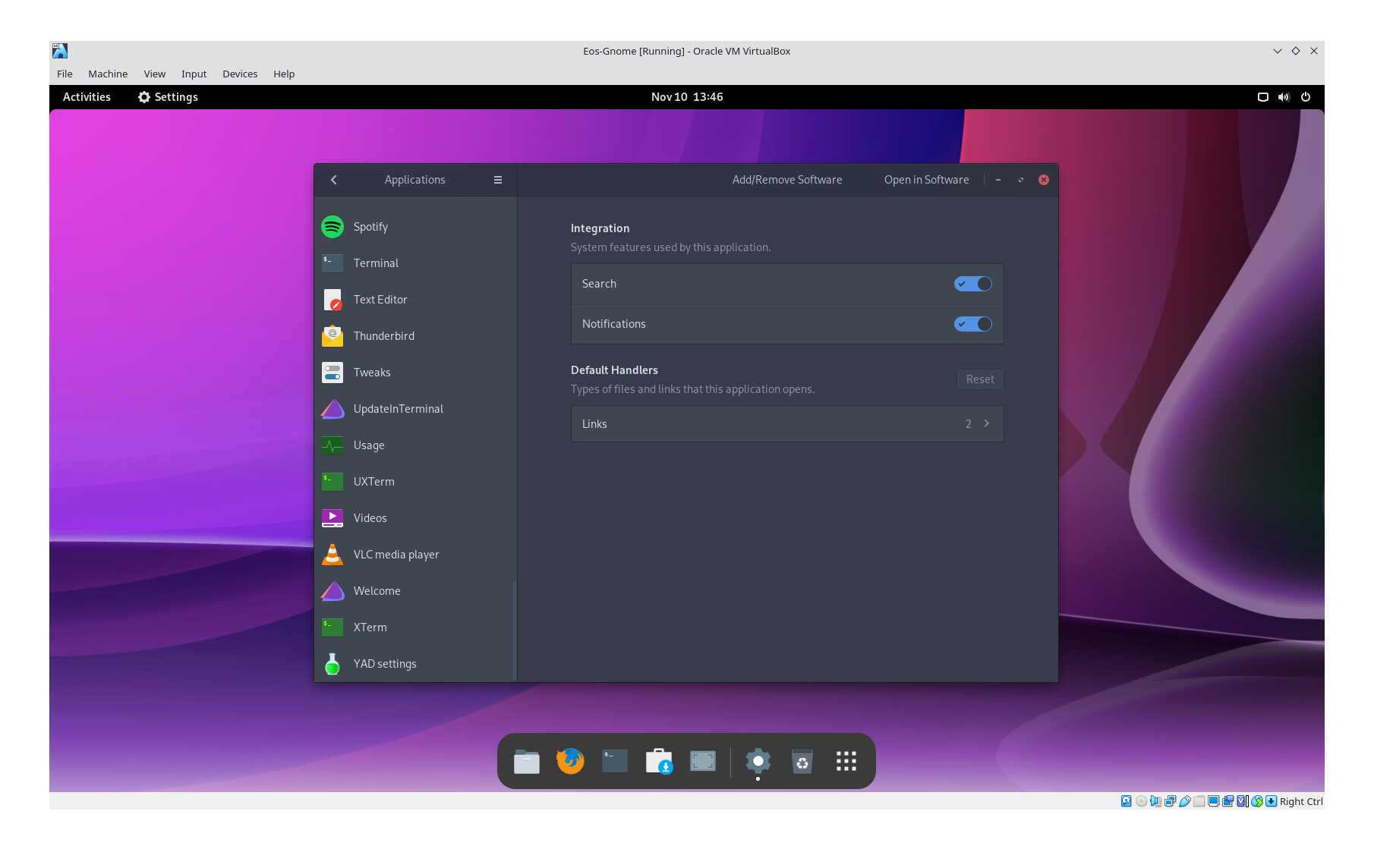The image size is (1374, 868).
Task: Open the VirtualBox Help menu
Action: tap(284, 74)
